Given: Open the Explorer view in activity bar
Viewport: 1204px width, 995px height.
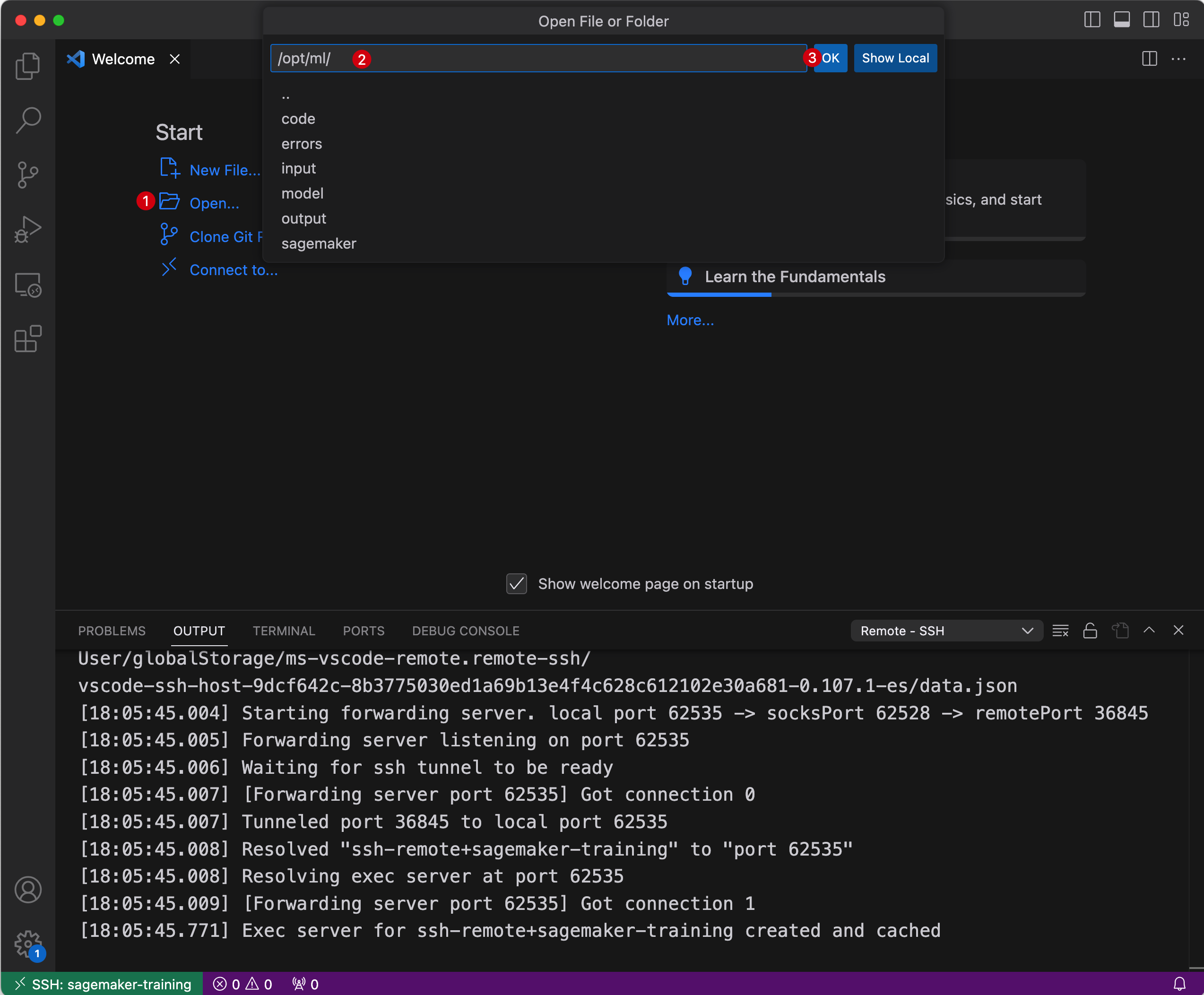Looking at the screenshot, I should pyautogui.click(x=27, y=66).
